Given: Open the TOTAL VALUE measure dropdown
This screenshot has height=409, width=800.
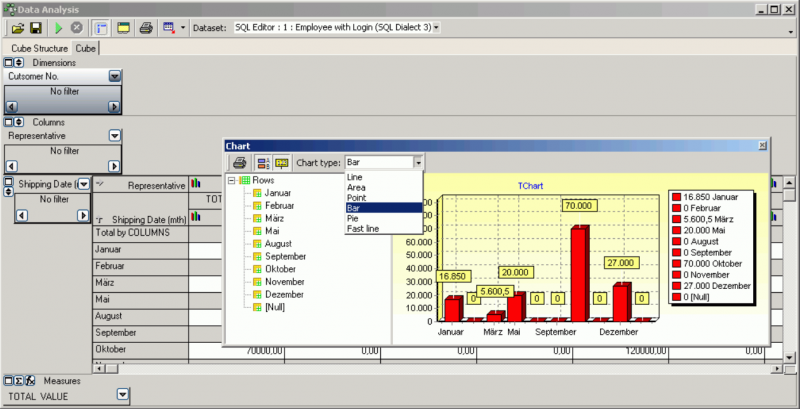Looking at the screenshot, I should [x=122, y=395].
